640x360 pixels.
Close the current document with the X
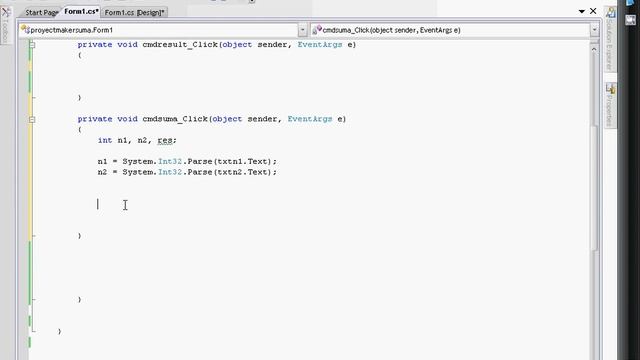pos(593,11)
